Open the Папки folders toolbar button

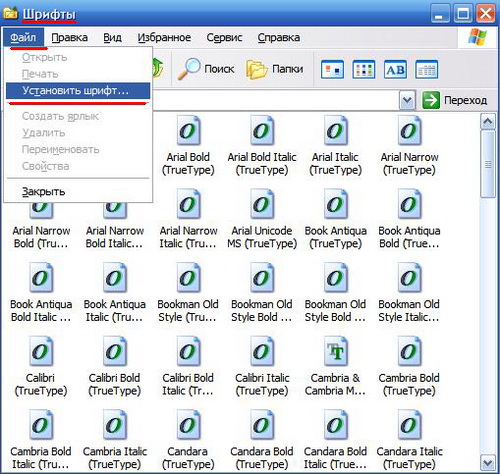pyautogui.click(x=275, y=69)
